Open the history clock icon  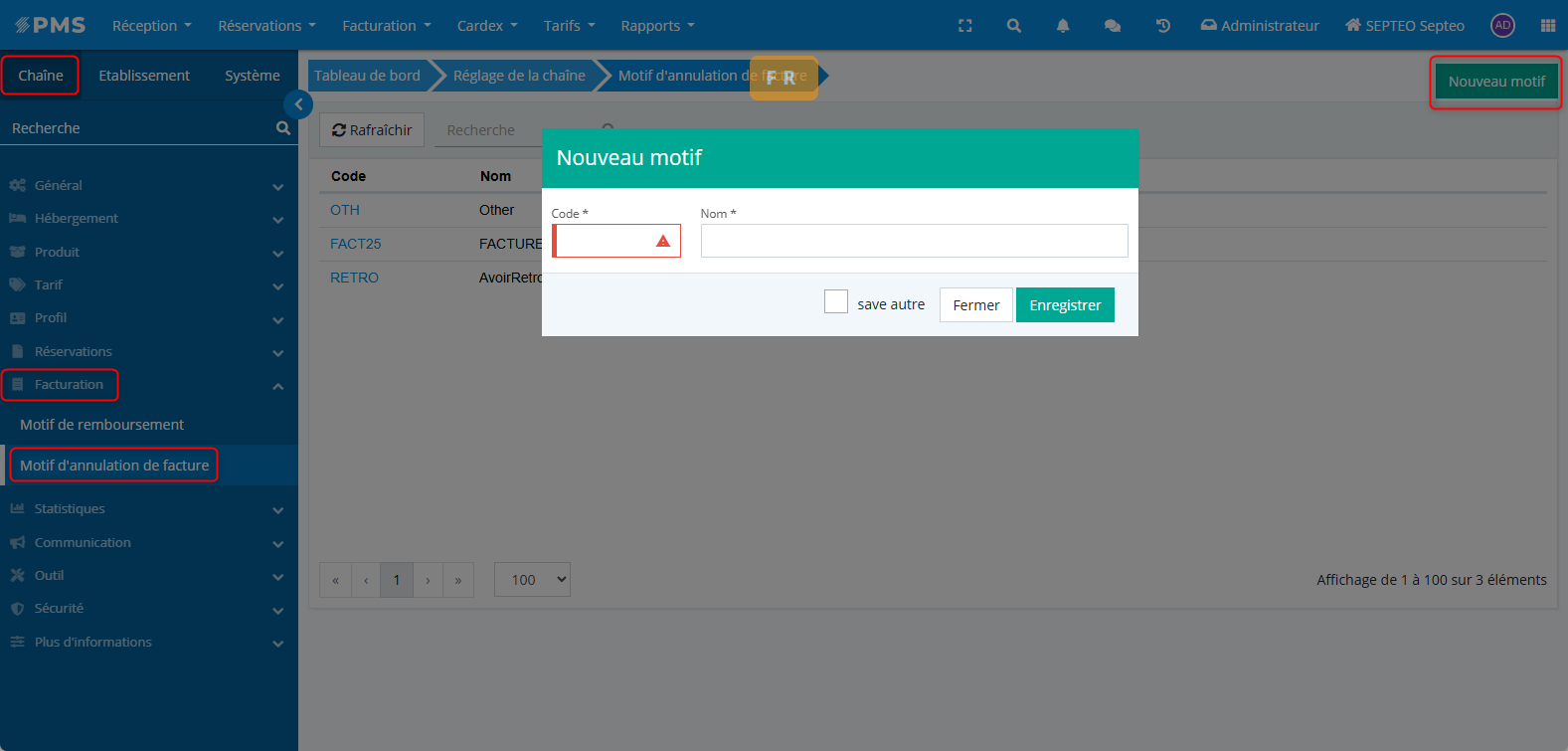tap(1162, 26)
